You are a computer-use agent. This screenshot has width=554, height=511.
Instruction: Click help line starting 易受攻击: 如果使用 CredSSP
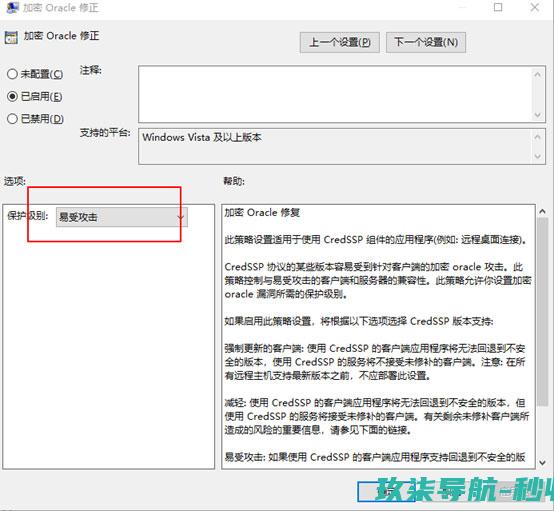[375, 457]
